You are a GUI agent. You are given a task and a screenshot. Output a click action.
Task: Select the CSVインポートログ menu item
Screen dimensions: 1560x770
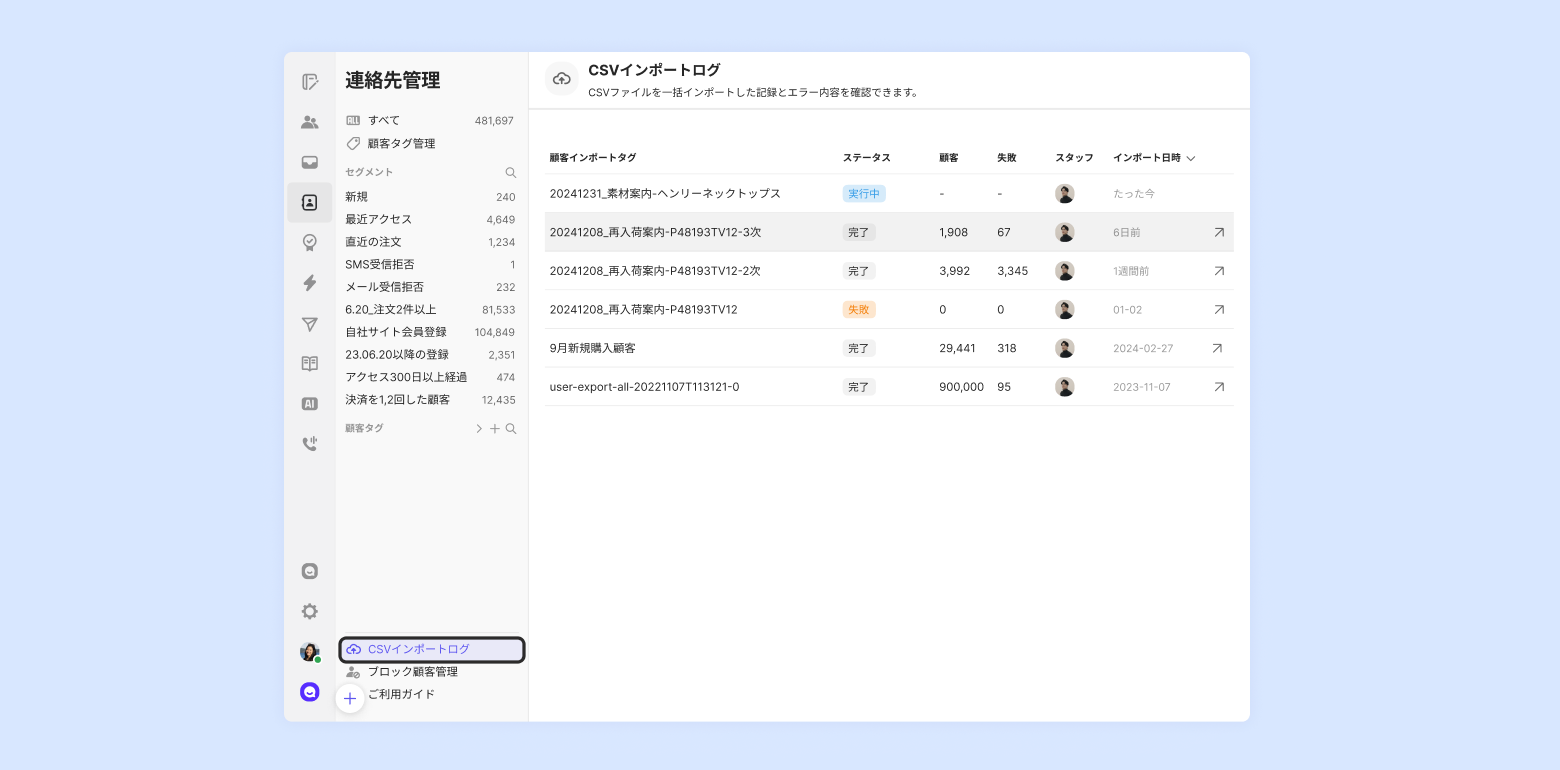(431, 650)
